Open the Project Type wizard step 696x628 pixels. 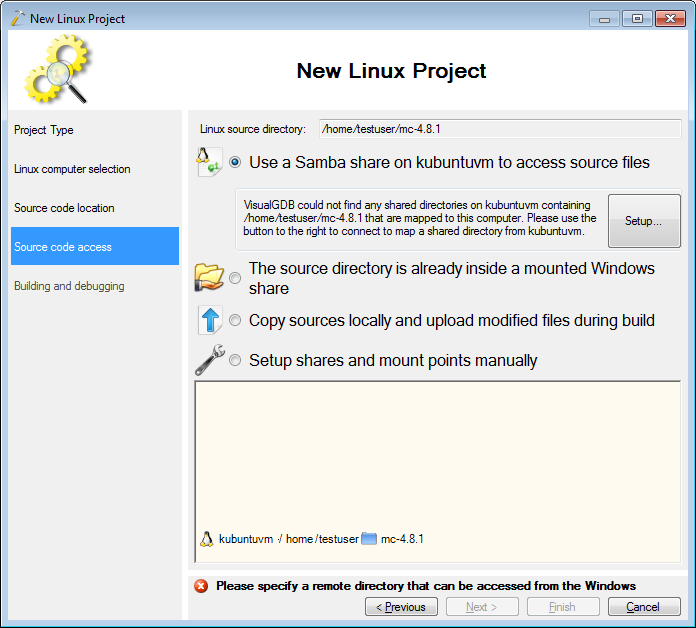point(95,130)
